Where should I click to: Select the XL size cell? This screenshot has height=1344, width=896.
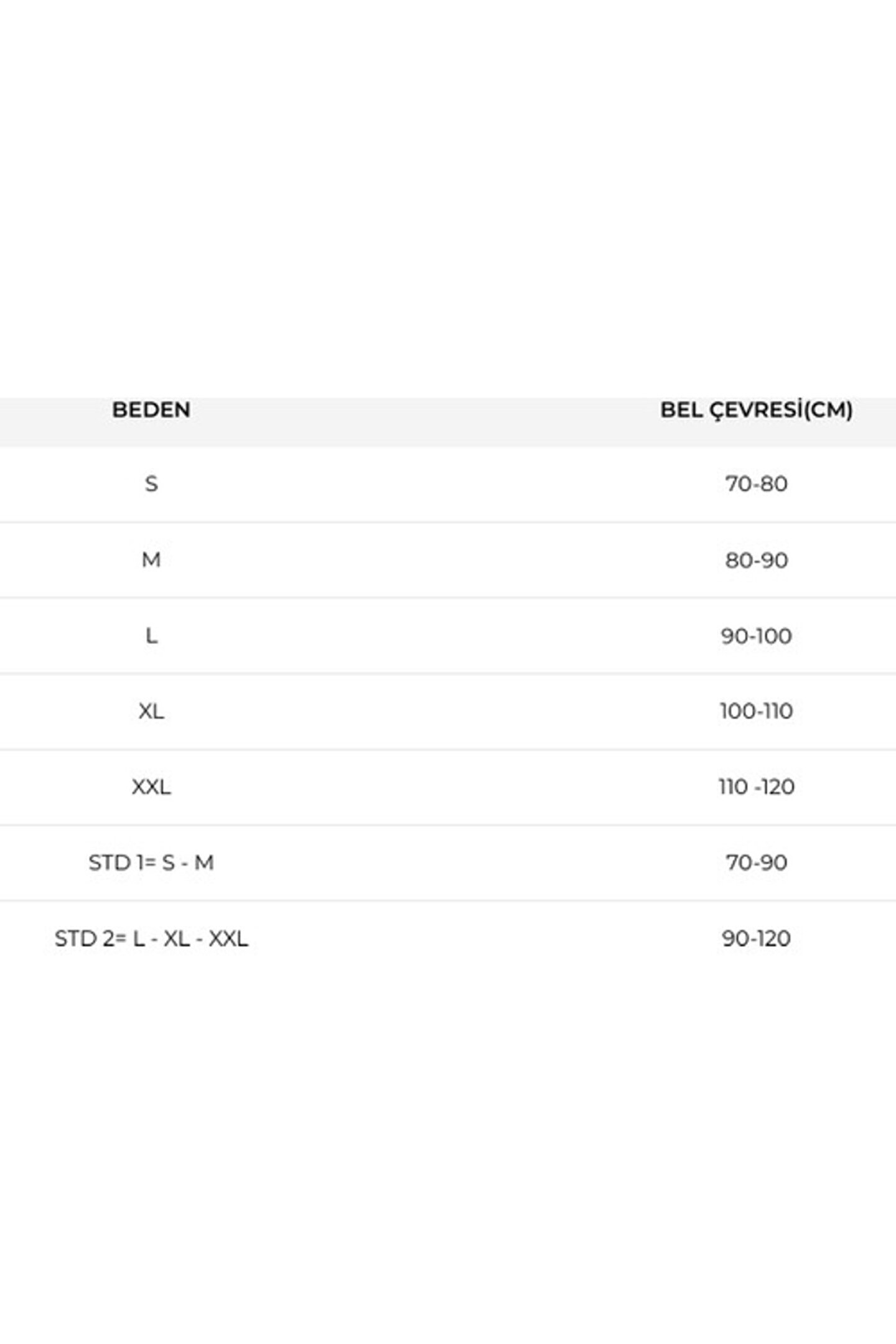[151, 711]
